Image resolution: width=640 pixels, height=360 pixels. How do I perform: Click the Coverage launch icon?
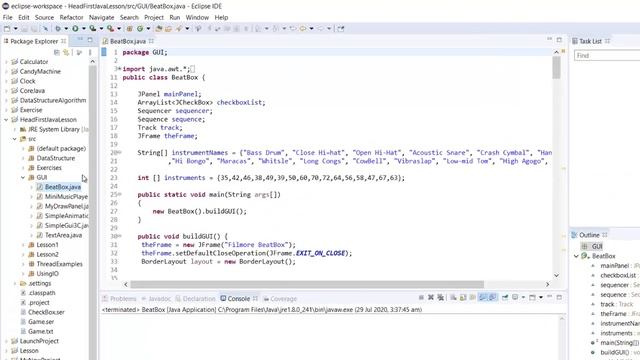point(93,29)
